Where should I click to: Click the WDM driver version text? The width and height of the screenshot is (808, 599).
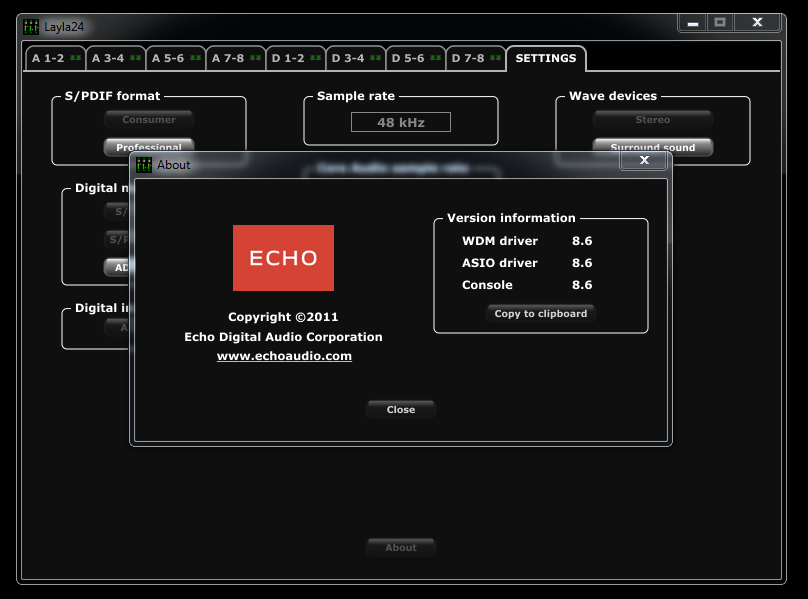(x=582, y=241)
